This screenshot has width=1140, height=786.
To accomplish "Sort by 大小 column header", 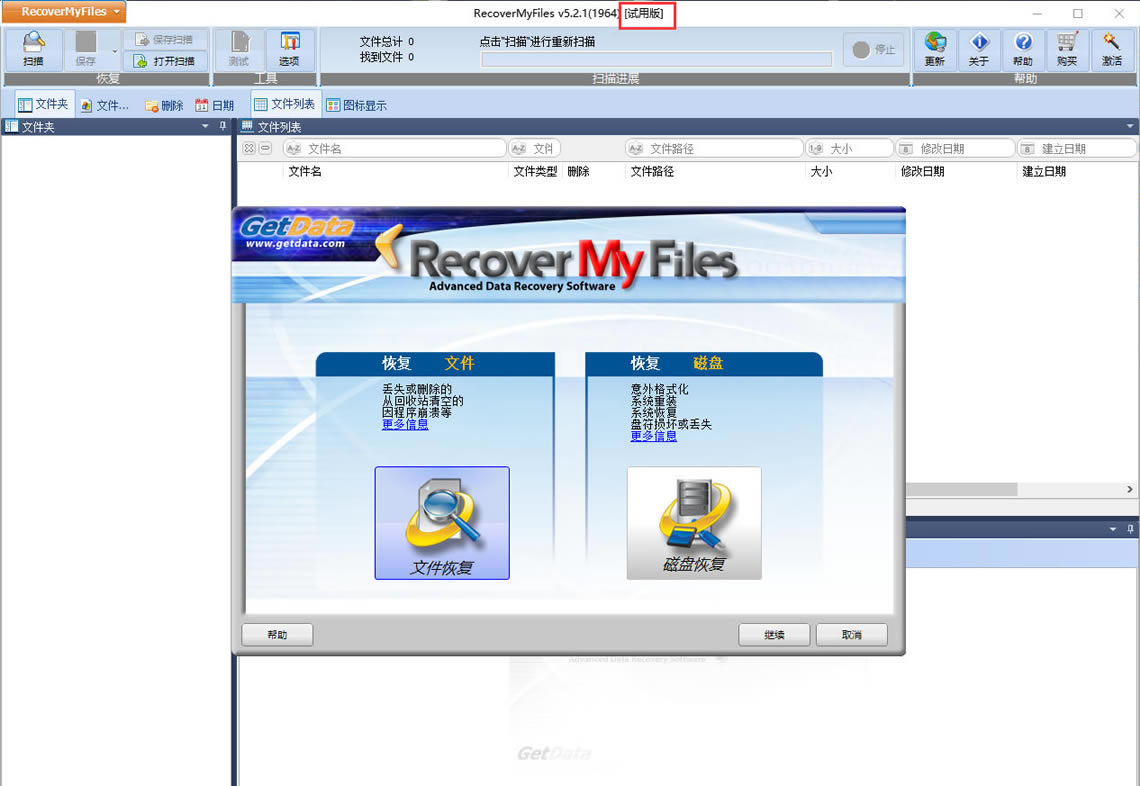I will [x=822, y=172].
